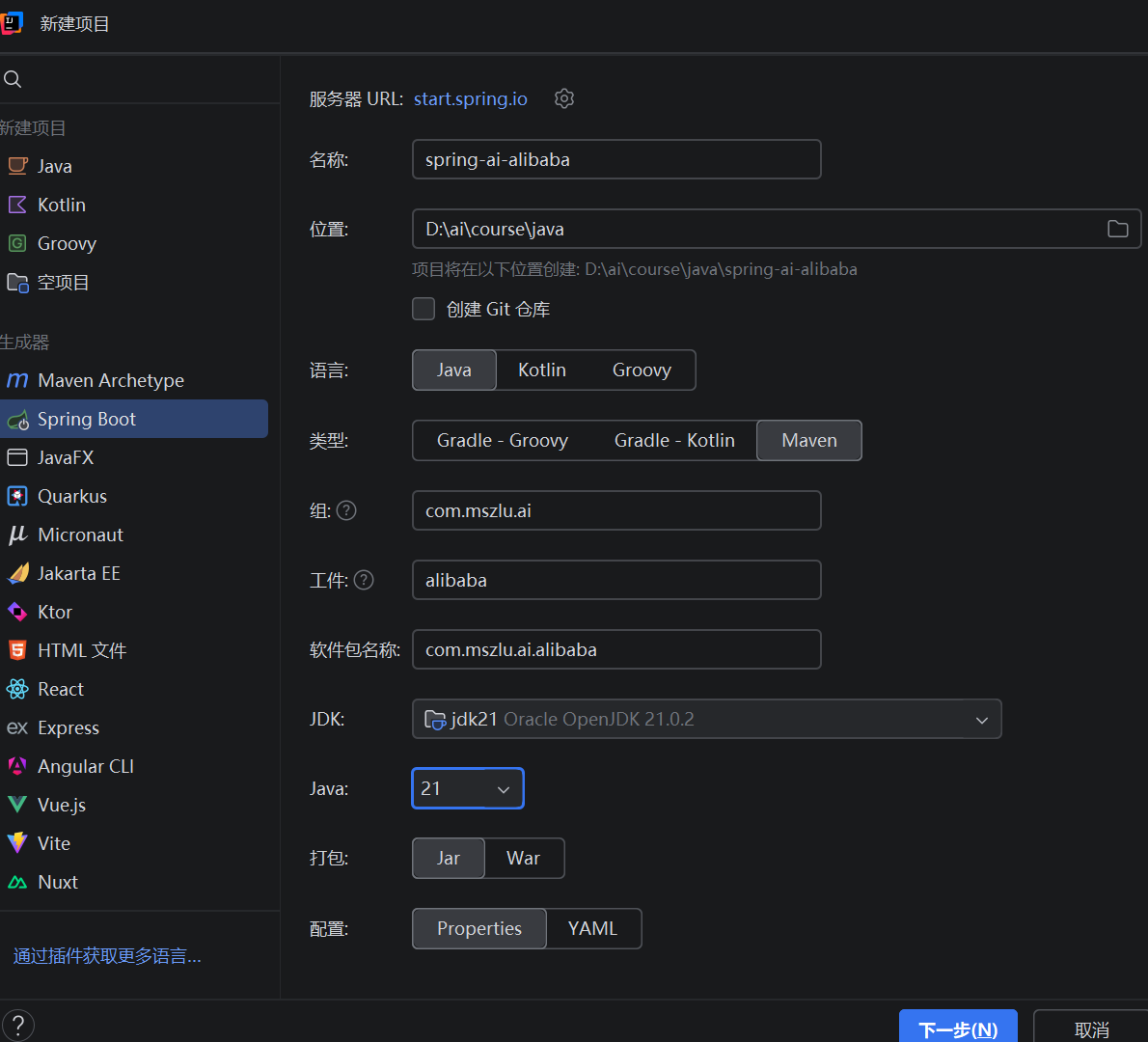Expand the JDK selection dropdown
Image resolution: width=1148 pixels, height=1042 pixels.
[981, 720]
